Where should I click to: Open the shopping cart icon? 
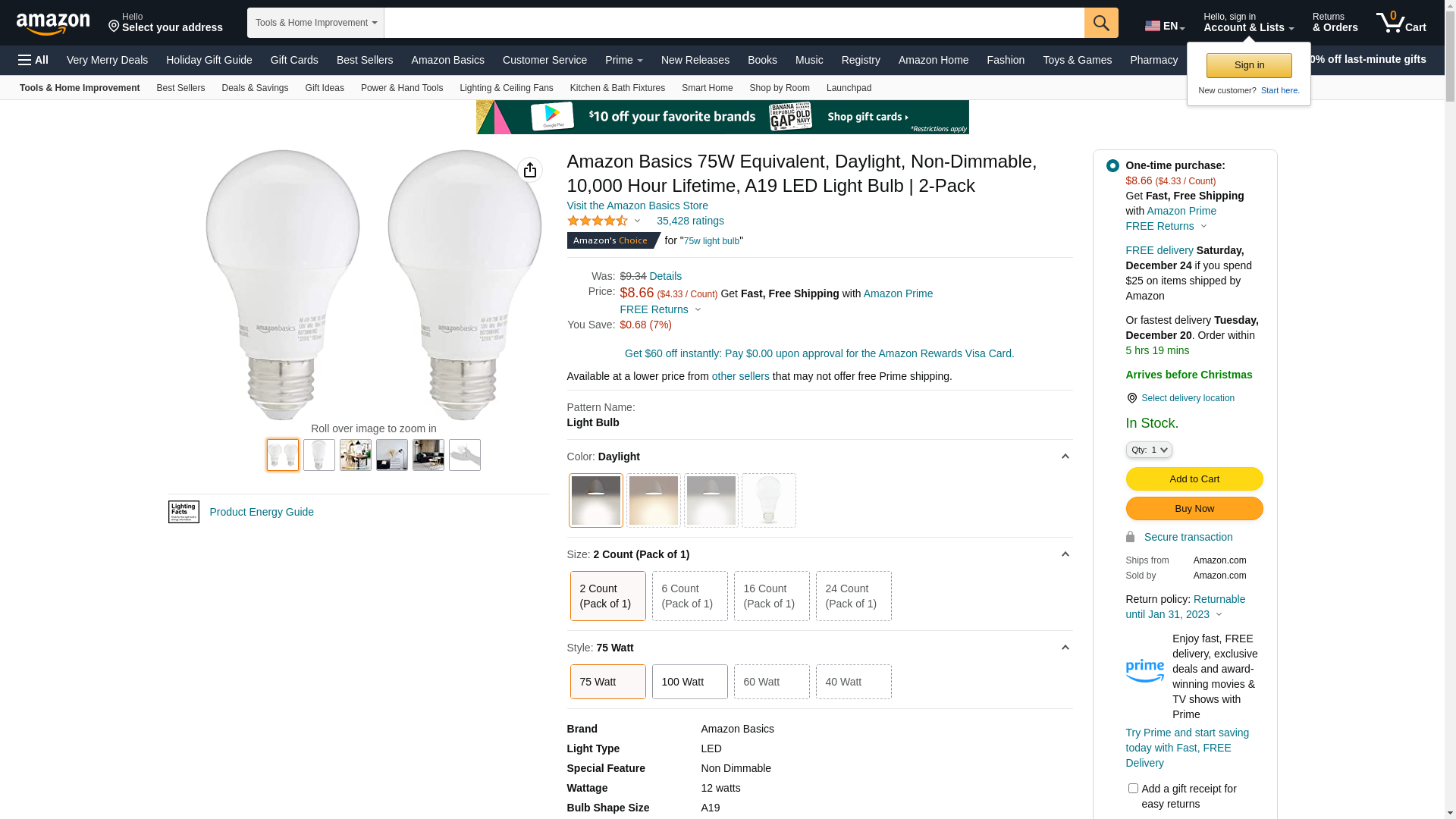pos(1401,23)
